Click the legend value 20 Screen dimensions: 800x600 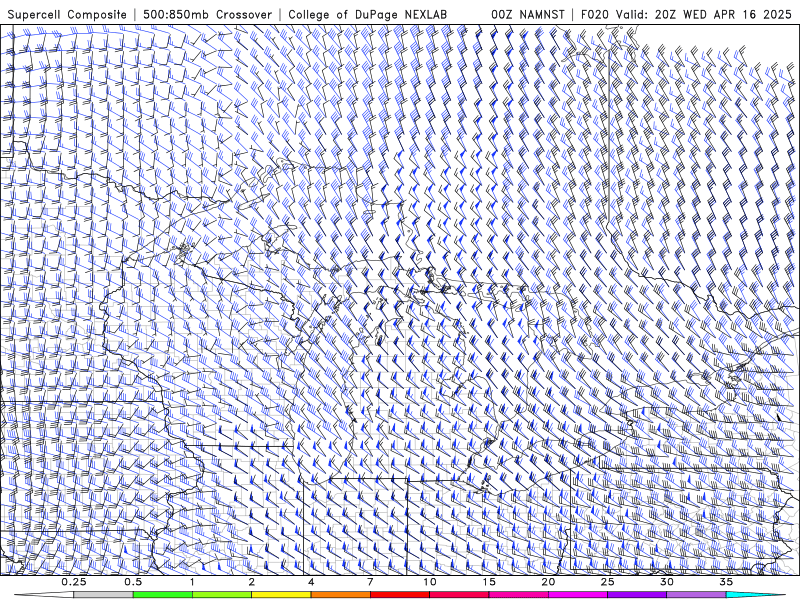tap(548, 582)
